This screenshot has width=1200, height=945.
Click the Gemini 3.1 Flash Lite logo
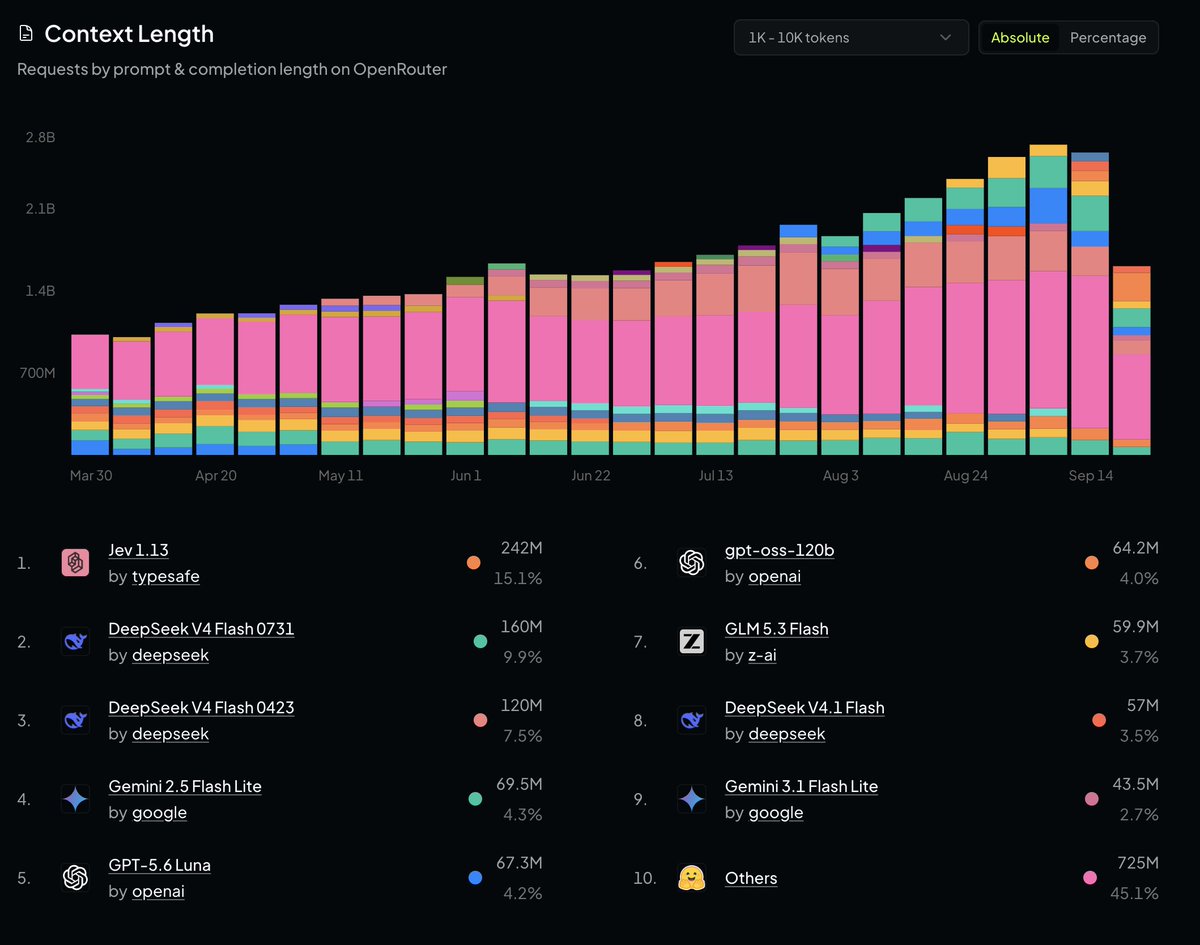pyautogui.click(x=692, y=799)
